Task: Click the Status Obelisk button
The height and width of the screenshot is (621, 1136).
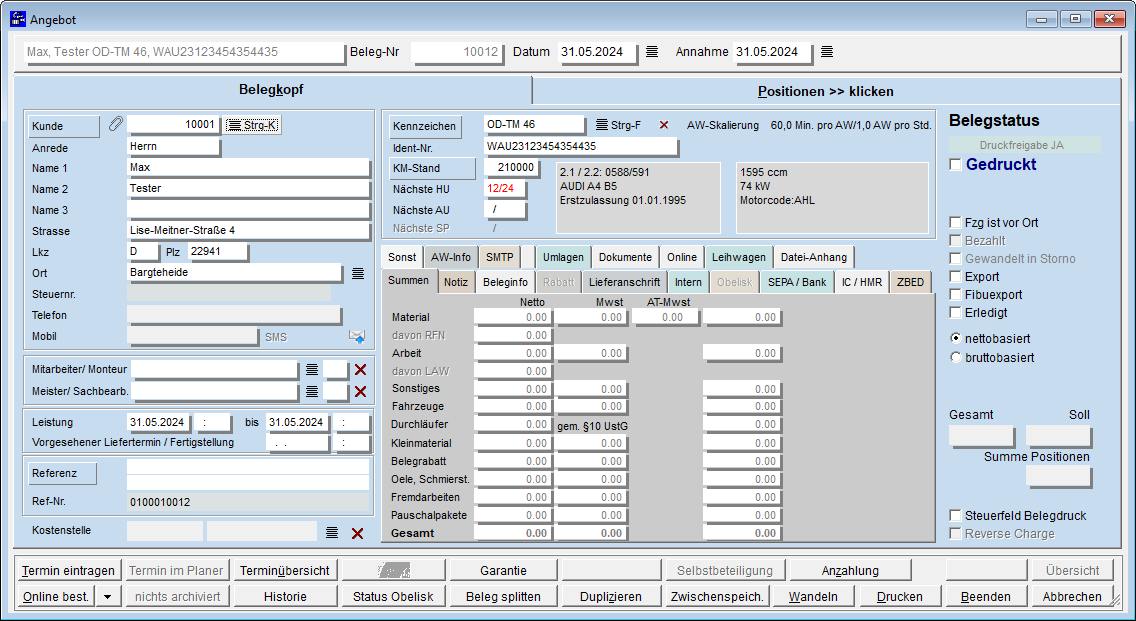Action: point(393,597)
